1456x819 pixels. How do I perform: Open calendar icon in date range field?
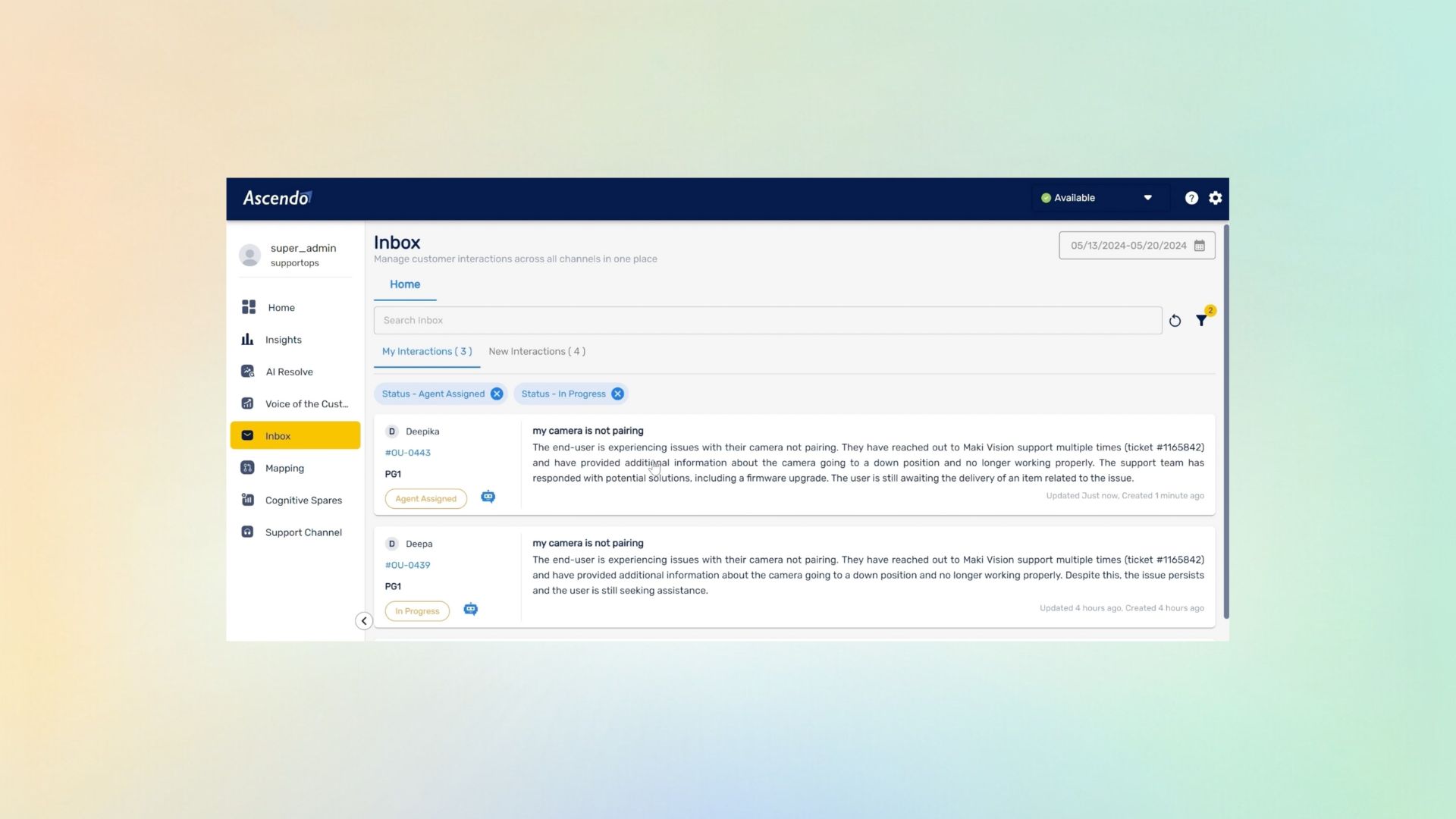coord(1200,246)
